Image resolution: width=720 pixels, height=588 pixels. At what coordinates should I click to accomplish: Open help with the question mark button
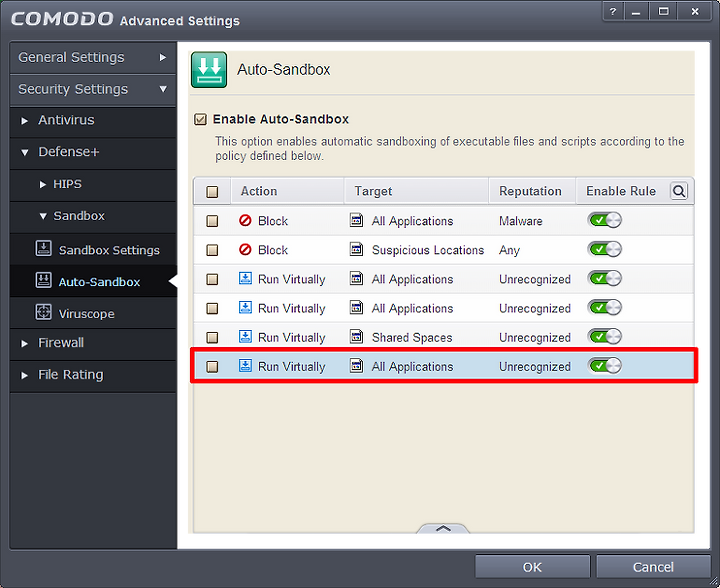[613, 11]
